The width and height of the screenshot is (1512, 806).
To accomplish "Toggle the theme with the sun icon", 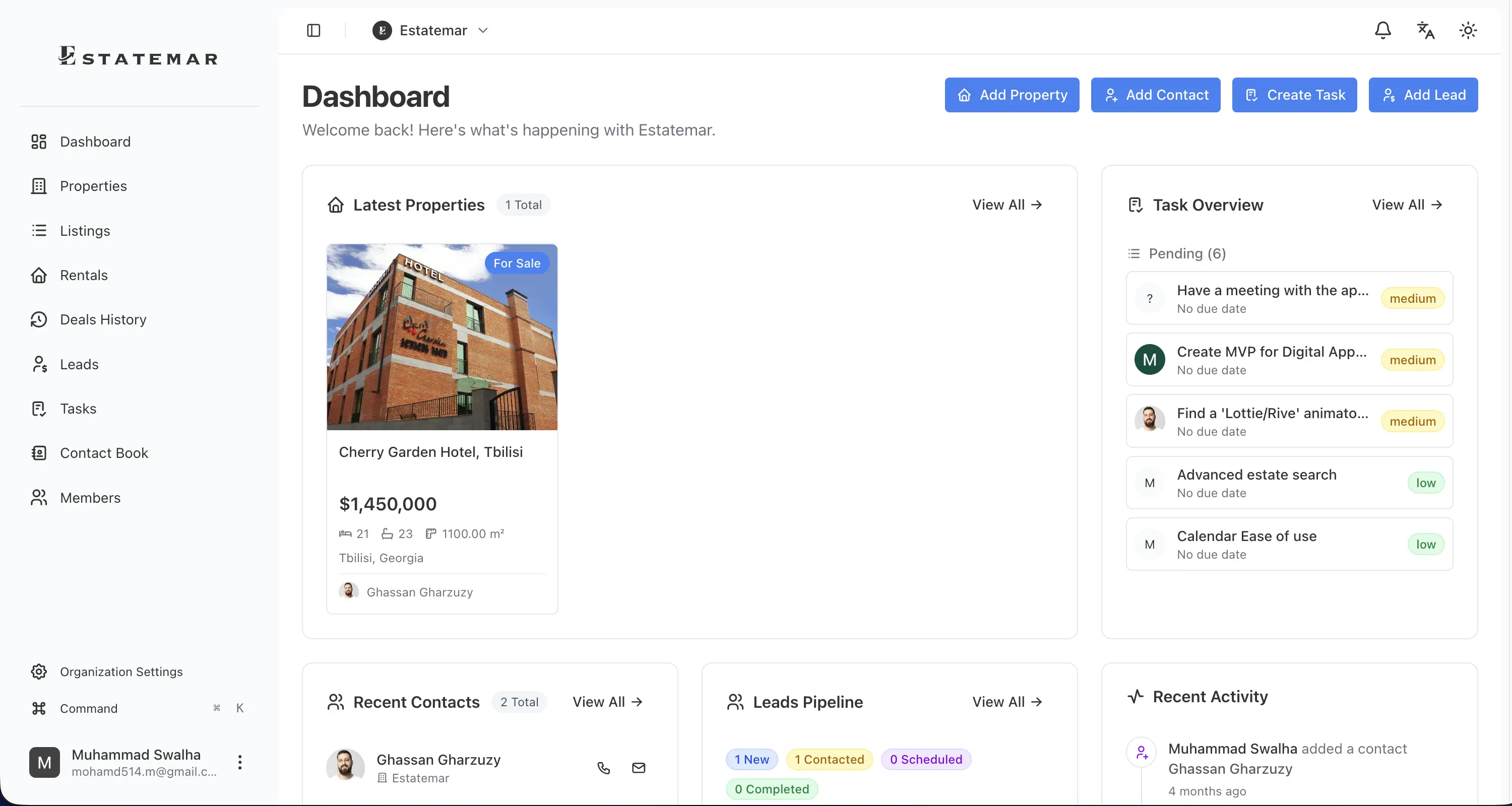I will point(1467,31).
